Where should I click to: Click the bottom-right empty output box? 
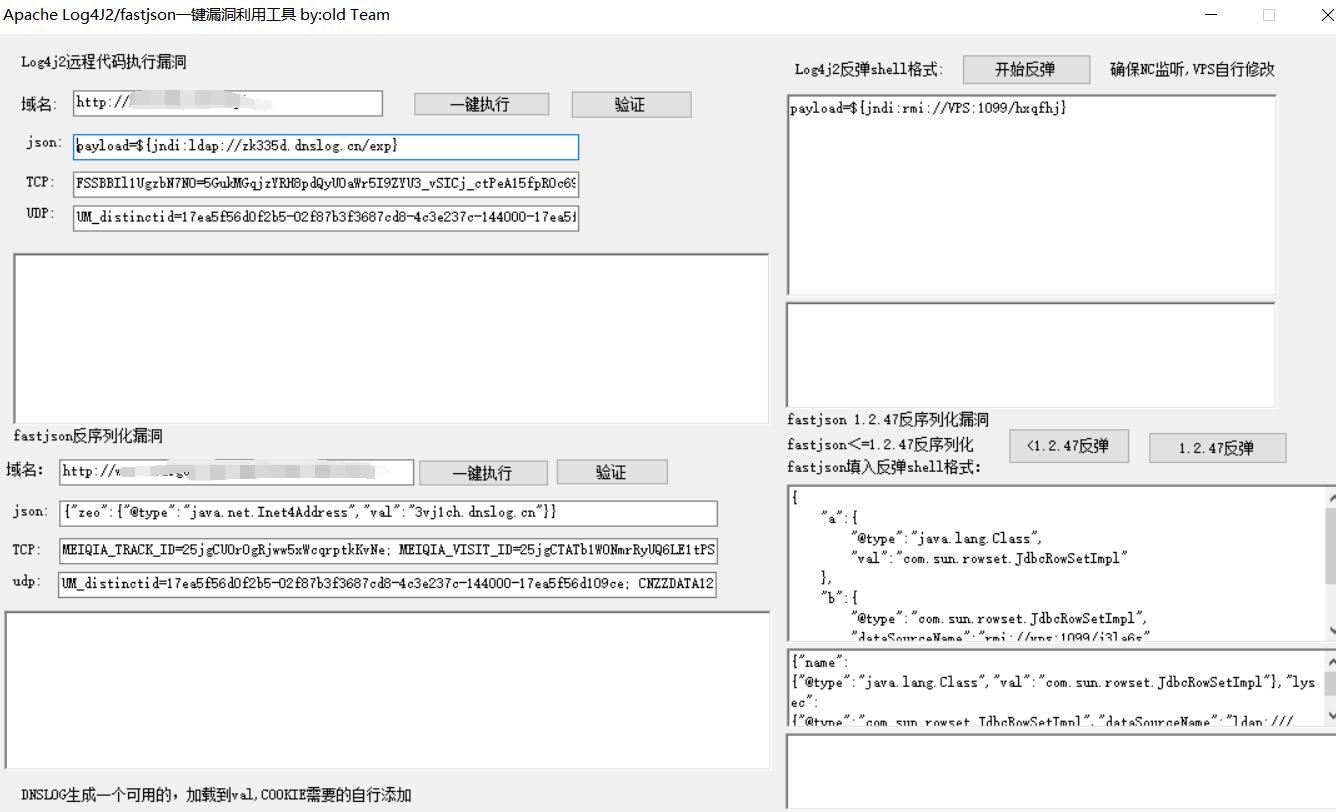coord(1061,771)
